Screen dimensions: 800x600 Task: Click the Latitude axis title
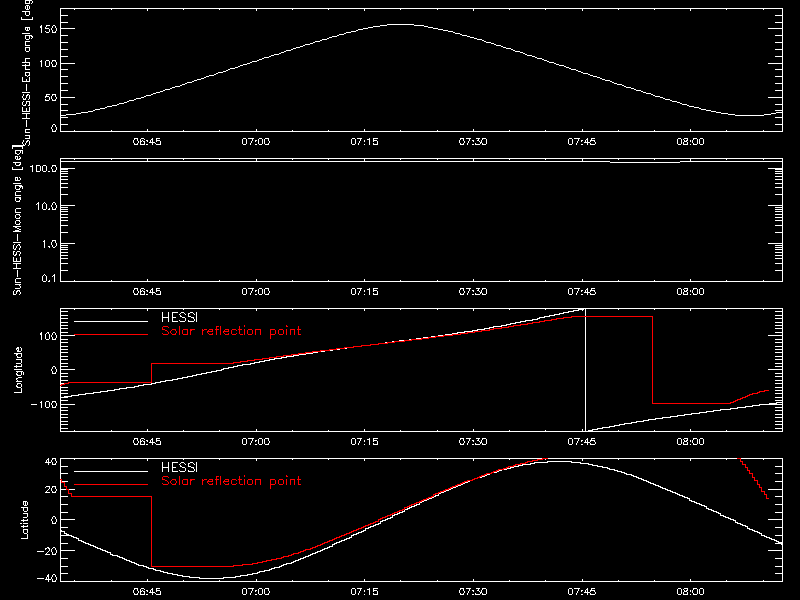coord(24,520)
